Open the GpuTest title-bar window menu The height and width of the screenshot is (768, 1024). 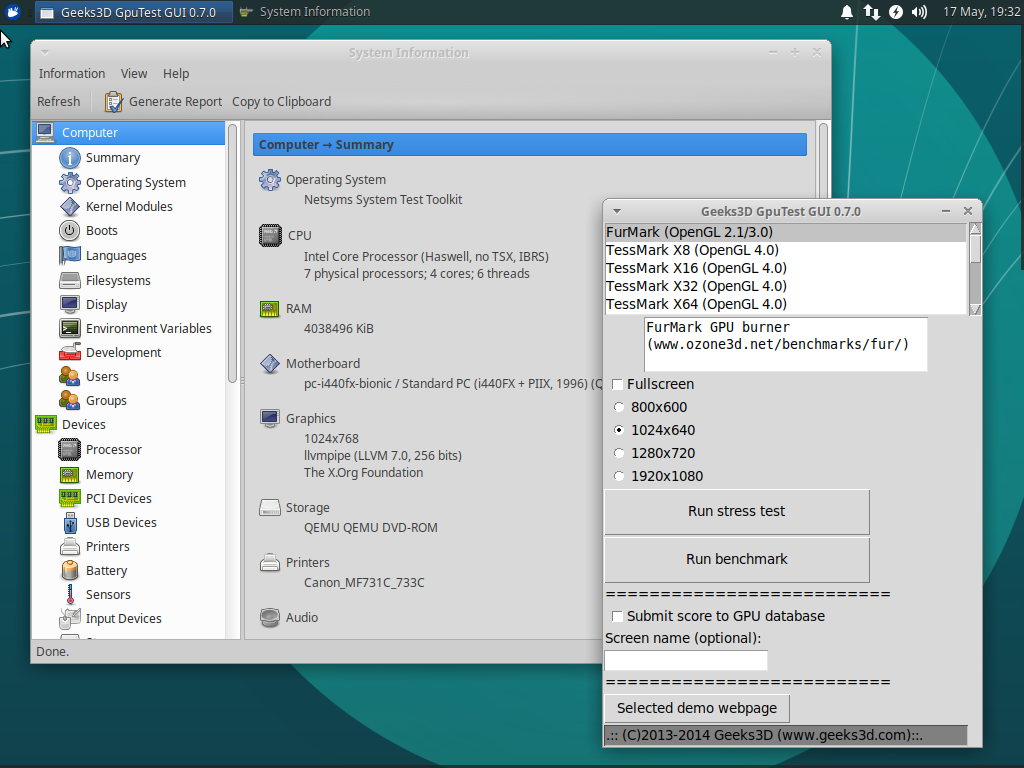(x=615, y=211)
